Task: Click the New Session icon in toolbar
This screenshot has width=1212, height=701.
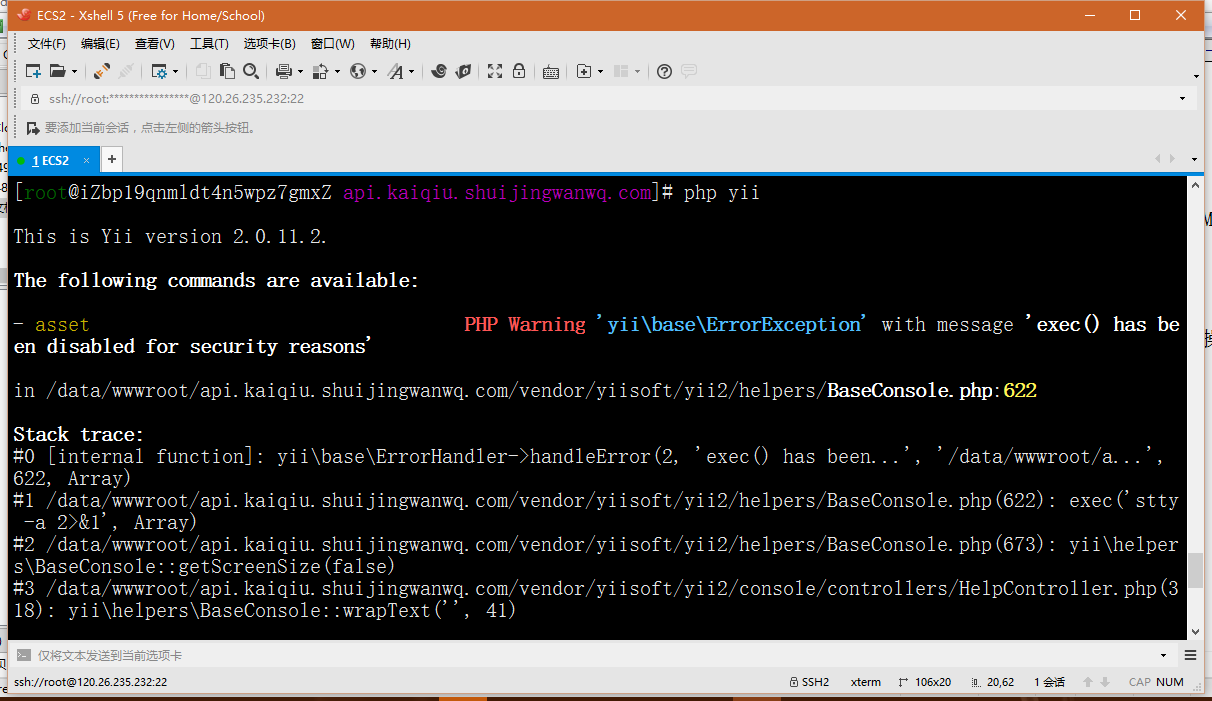Action: click(x=33, y=71)
